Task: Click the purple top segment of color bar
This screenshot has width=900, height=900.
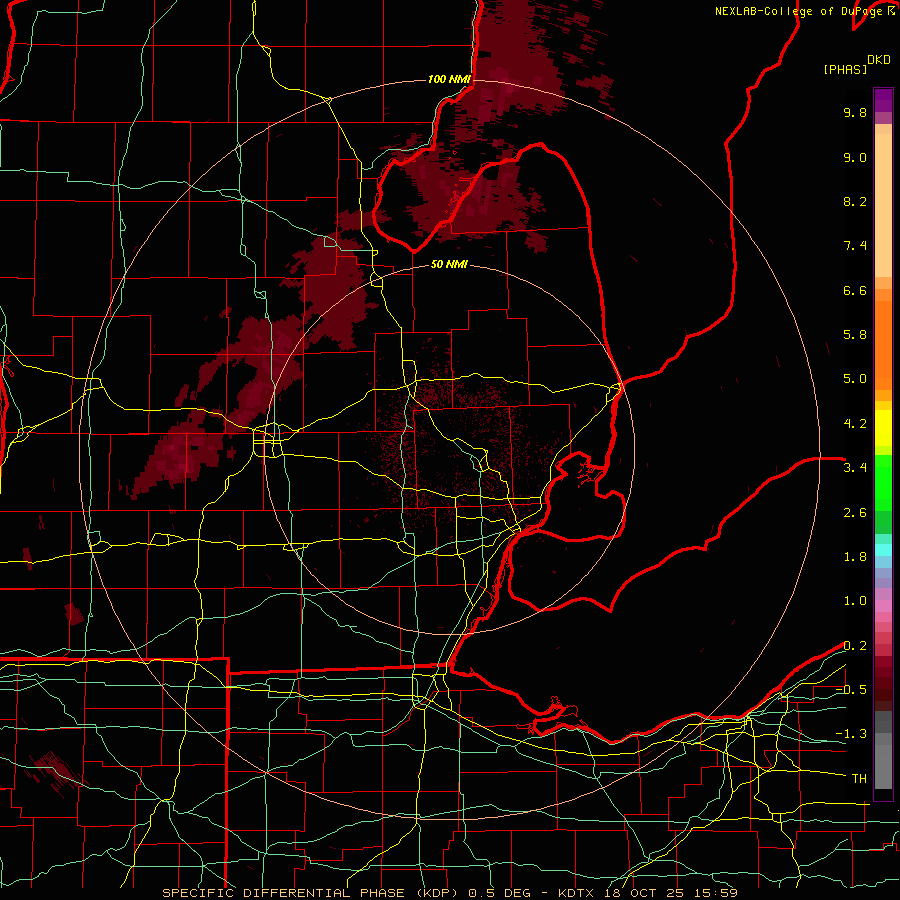Action: [x=883, y=100]
